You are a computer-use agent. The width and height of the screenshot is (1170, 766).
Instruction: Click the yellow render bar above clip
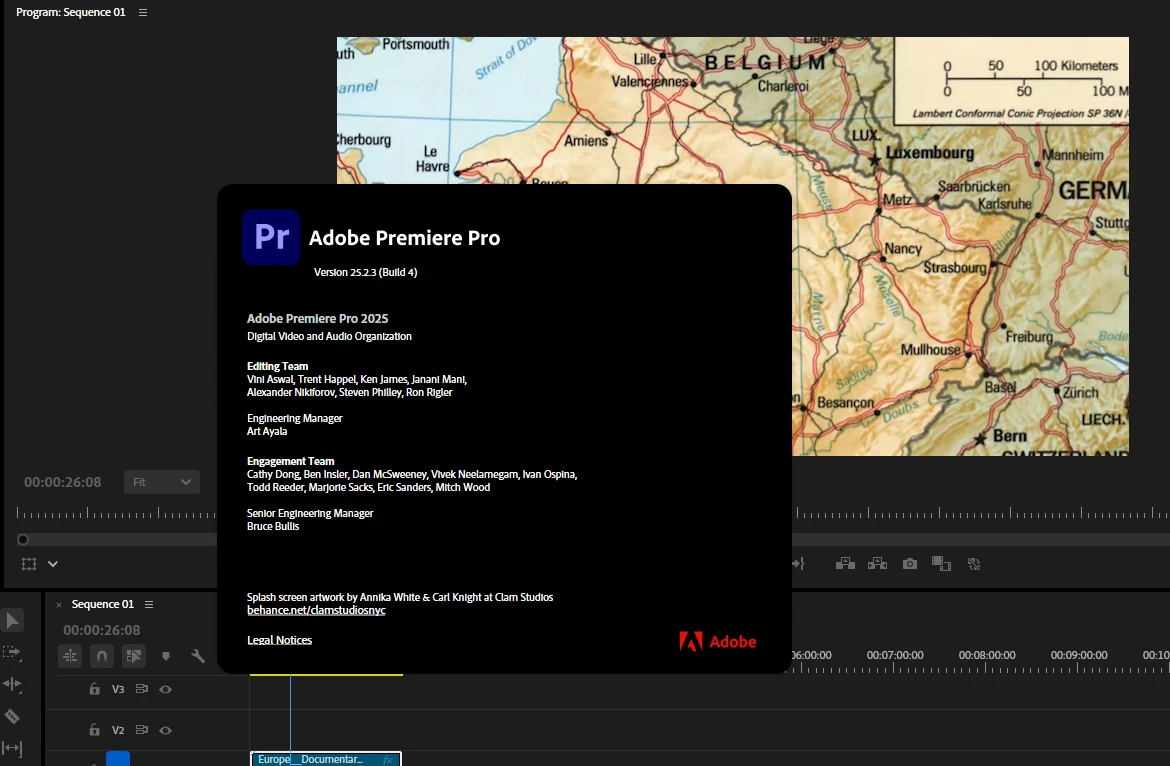pos(326,675)
